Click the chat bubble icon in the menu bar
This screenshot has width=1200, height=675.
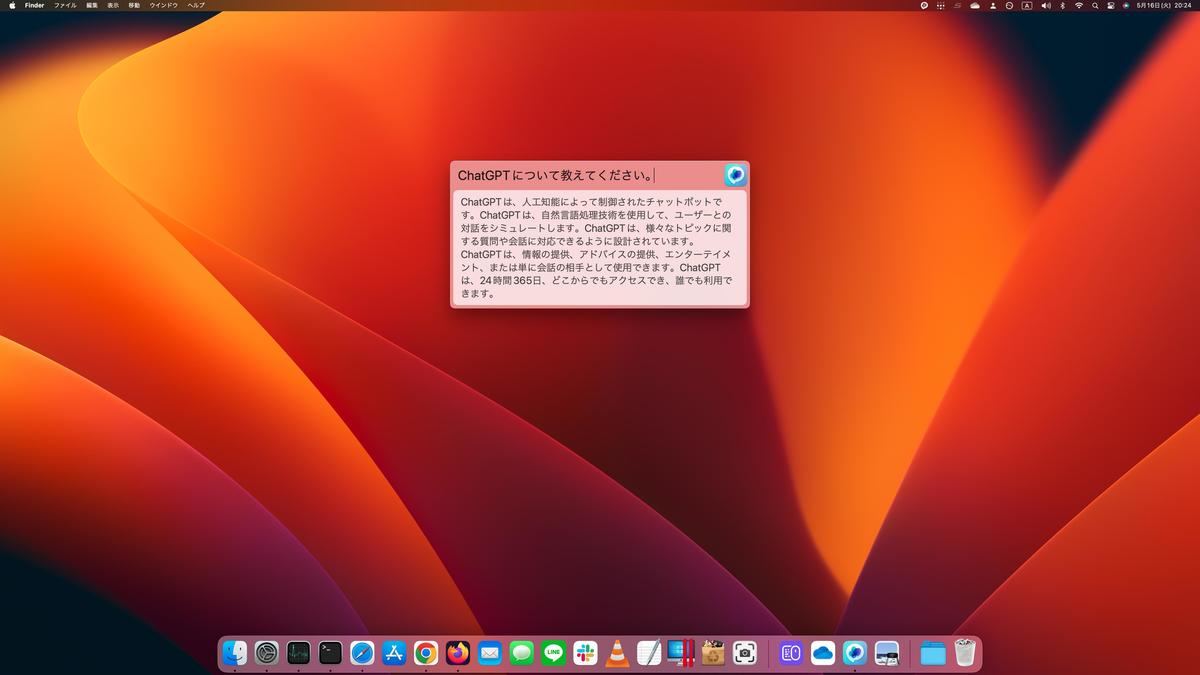pos(924,5)
